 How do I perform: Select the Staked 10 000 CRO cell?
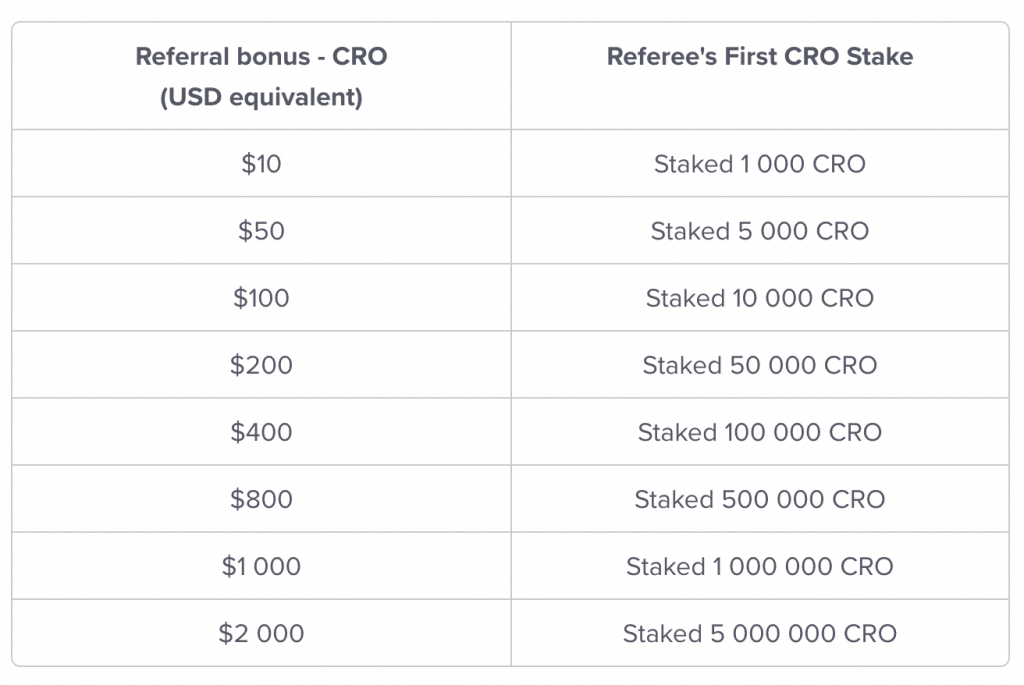tap(760, 298)
